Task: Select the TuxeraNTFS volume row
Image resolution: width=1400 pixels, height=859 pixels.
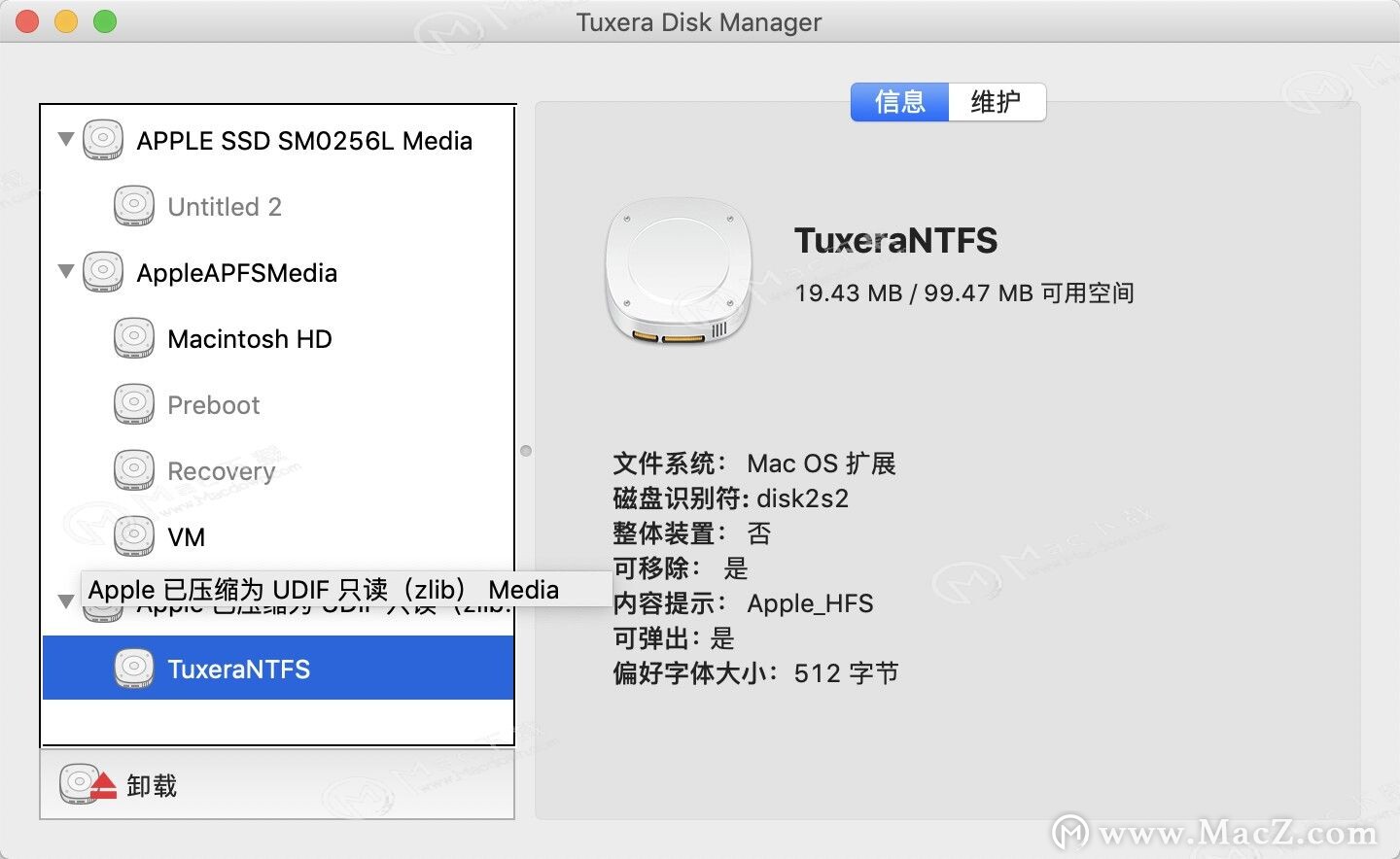Action: [x=278, y=669]
